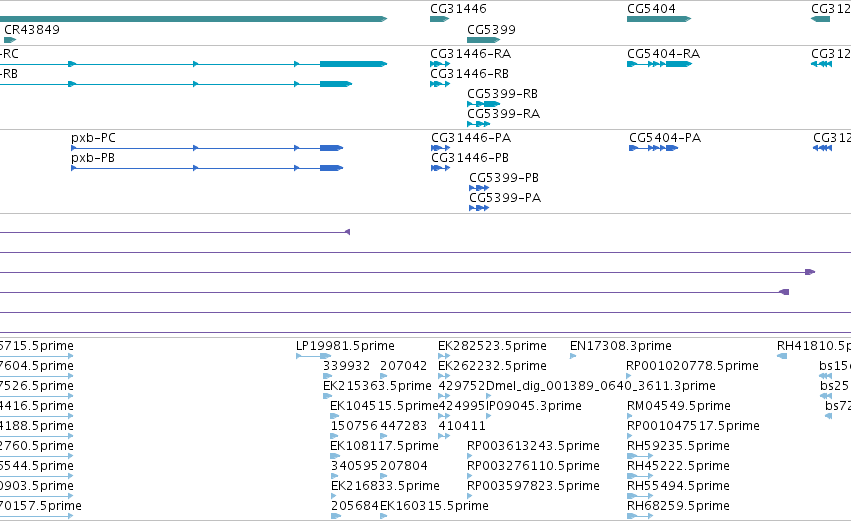Select EST LP19981.5prime
The height and width of the screenshot is (521, 851).
tap(345, 346)
